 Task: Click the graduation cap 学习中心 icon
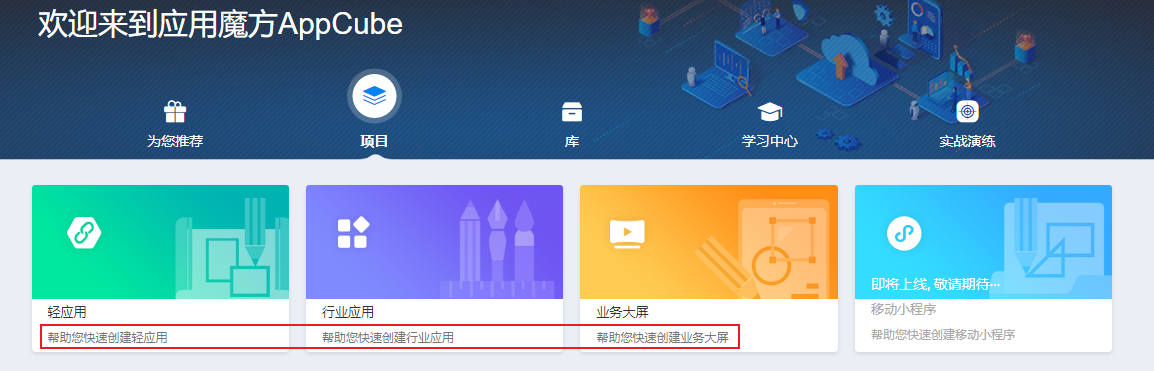pyautogui.click(x=770, y=112)
